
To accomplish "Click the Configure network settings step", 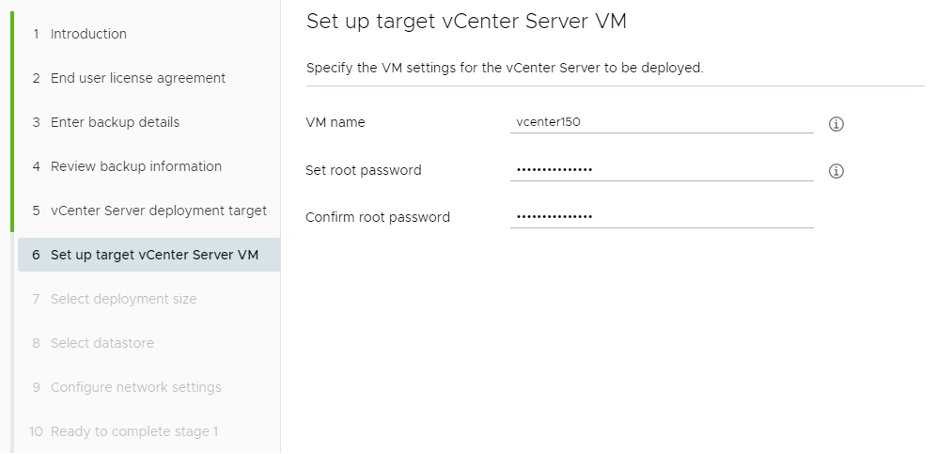I will [x=136, y=387].
